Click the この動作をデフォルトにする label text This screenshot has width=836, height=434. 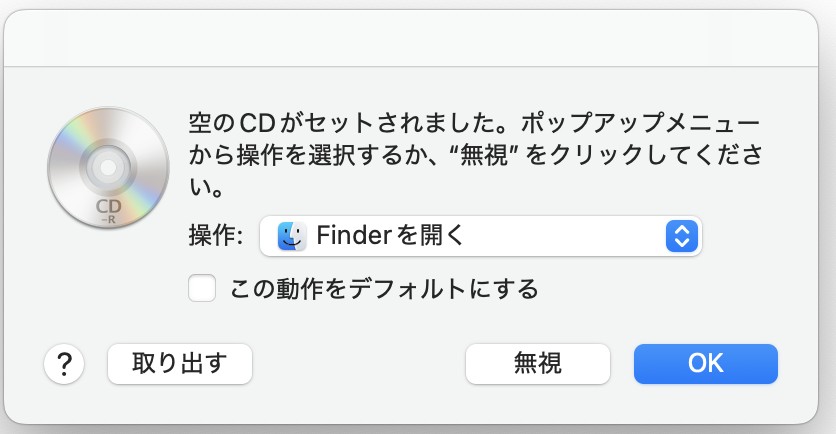click(x=384, y=288)
